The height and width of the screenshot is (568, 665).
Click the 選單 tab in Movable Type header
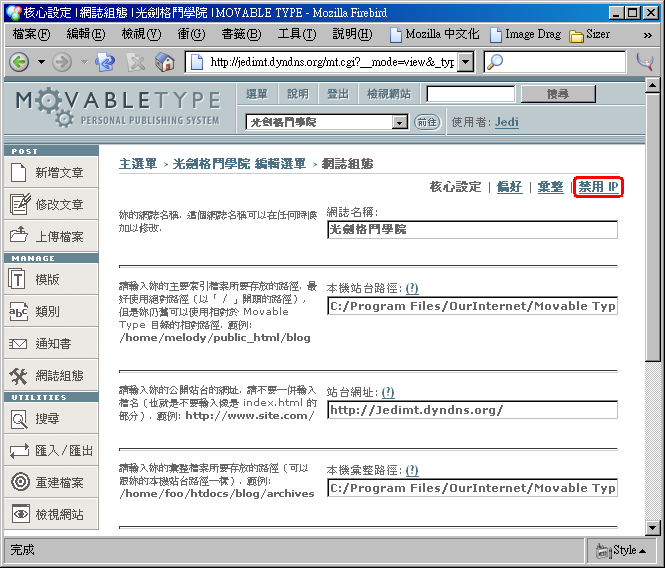pos(257,94)
